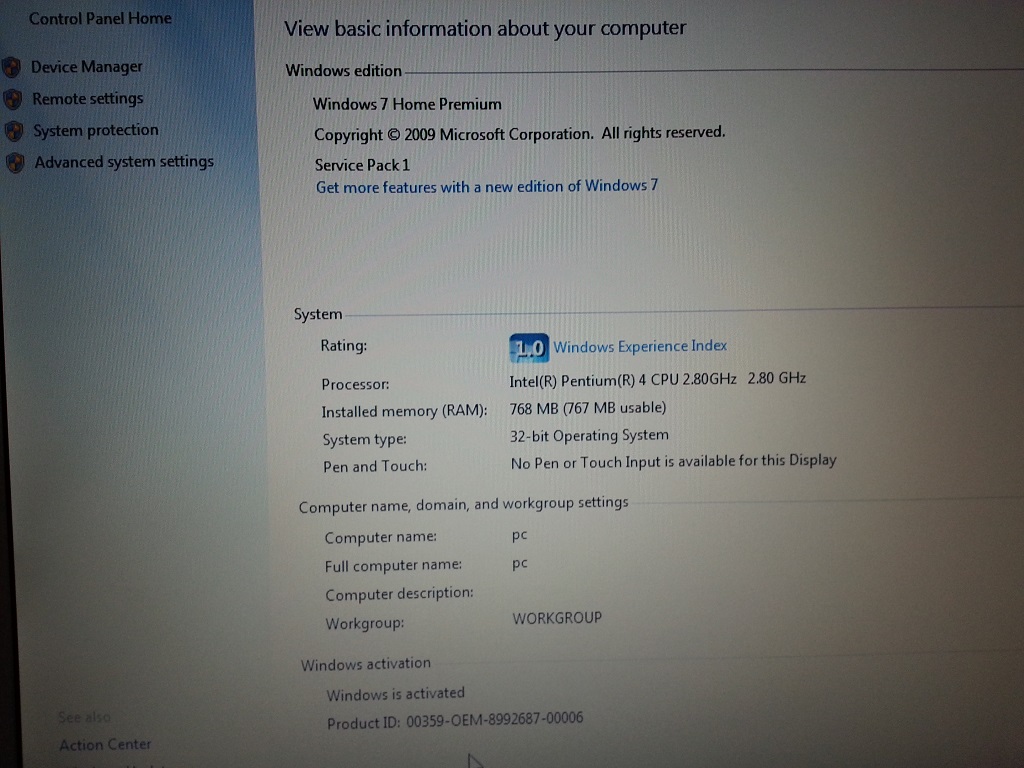Click the System protection shield icon
This screenshot has height=768, width=1024.
pos(13,131)
